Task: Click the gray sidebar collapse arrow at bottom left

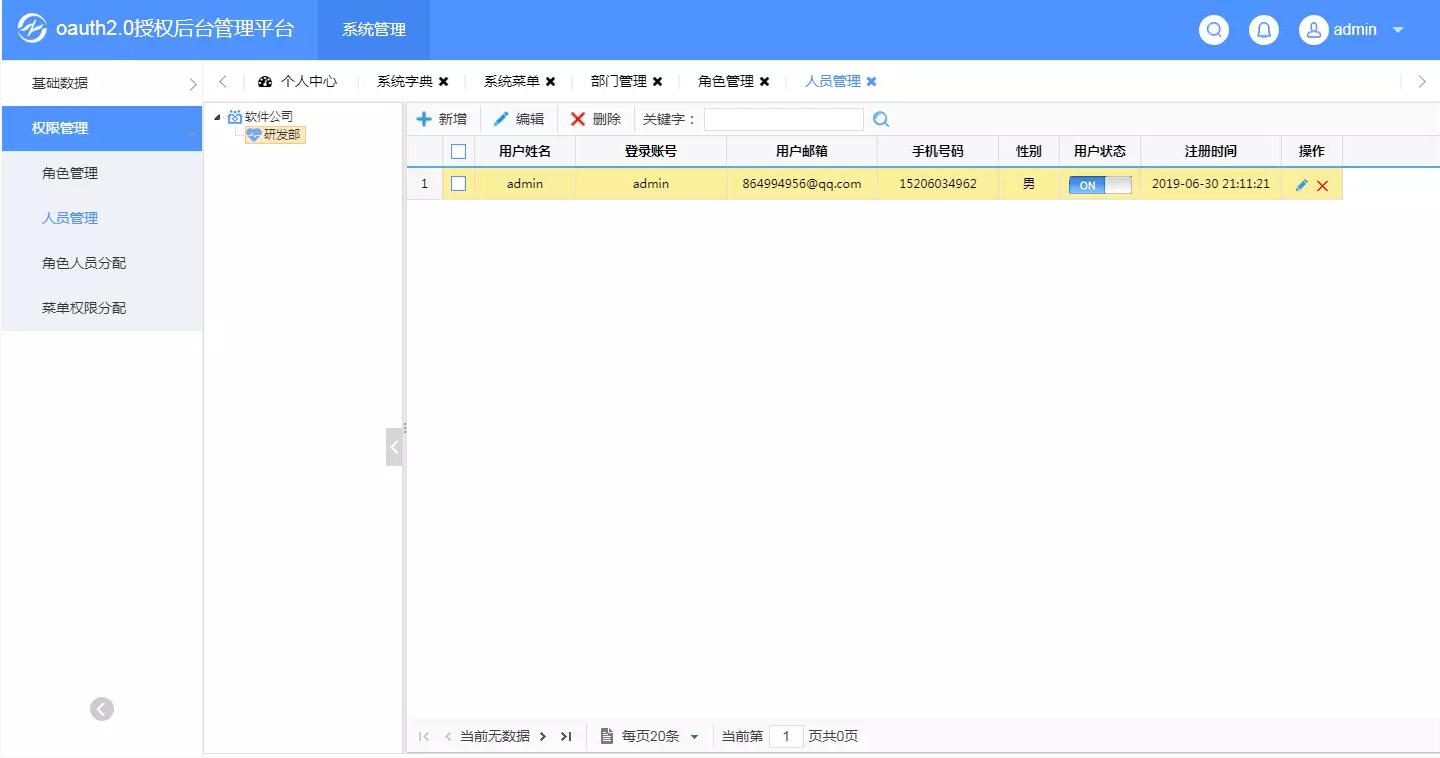Action: (x=102, y=709)
